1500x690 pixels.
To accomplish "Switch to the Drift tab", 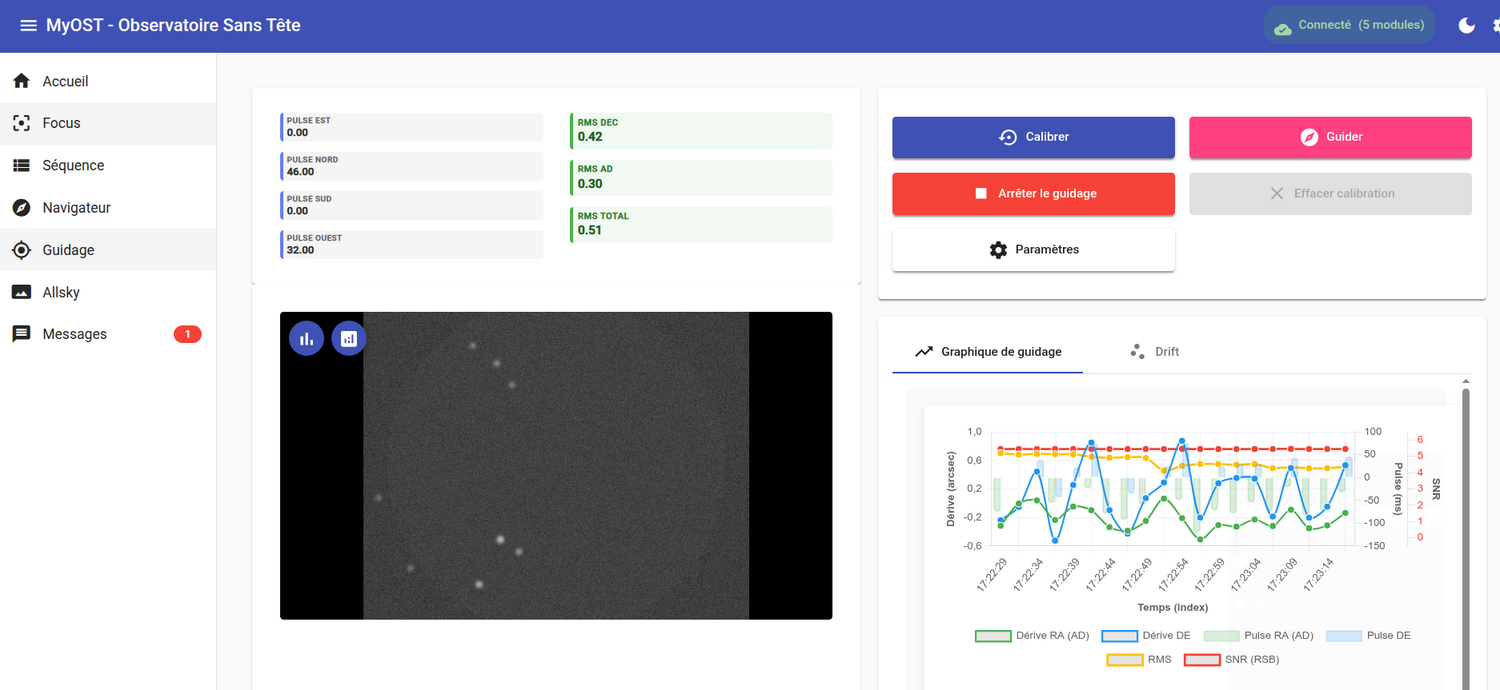I will 1154,352.
